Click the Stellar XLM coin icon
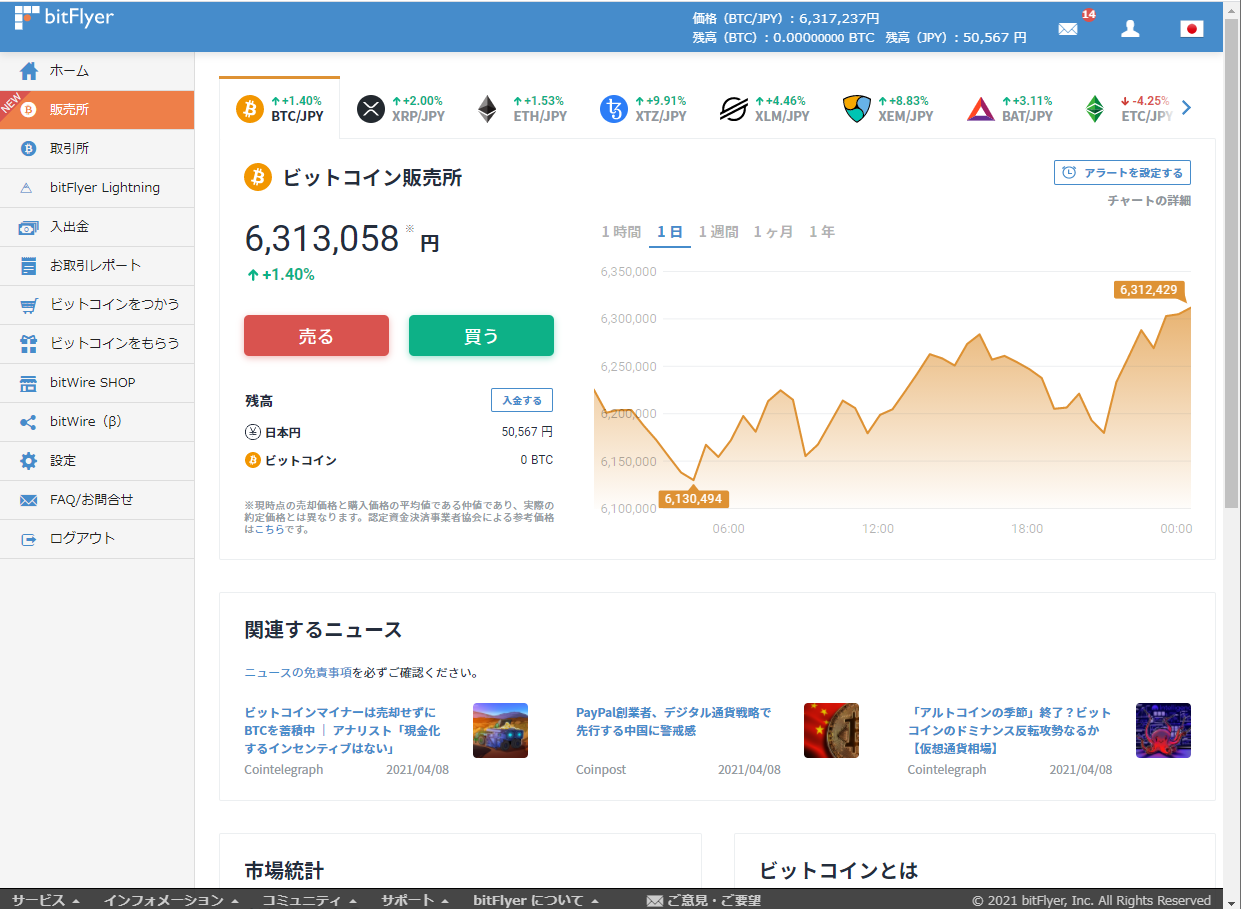The image size is (1241, 909). pos(734,109)
